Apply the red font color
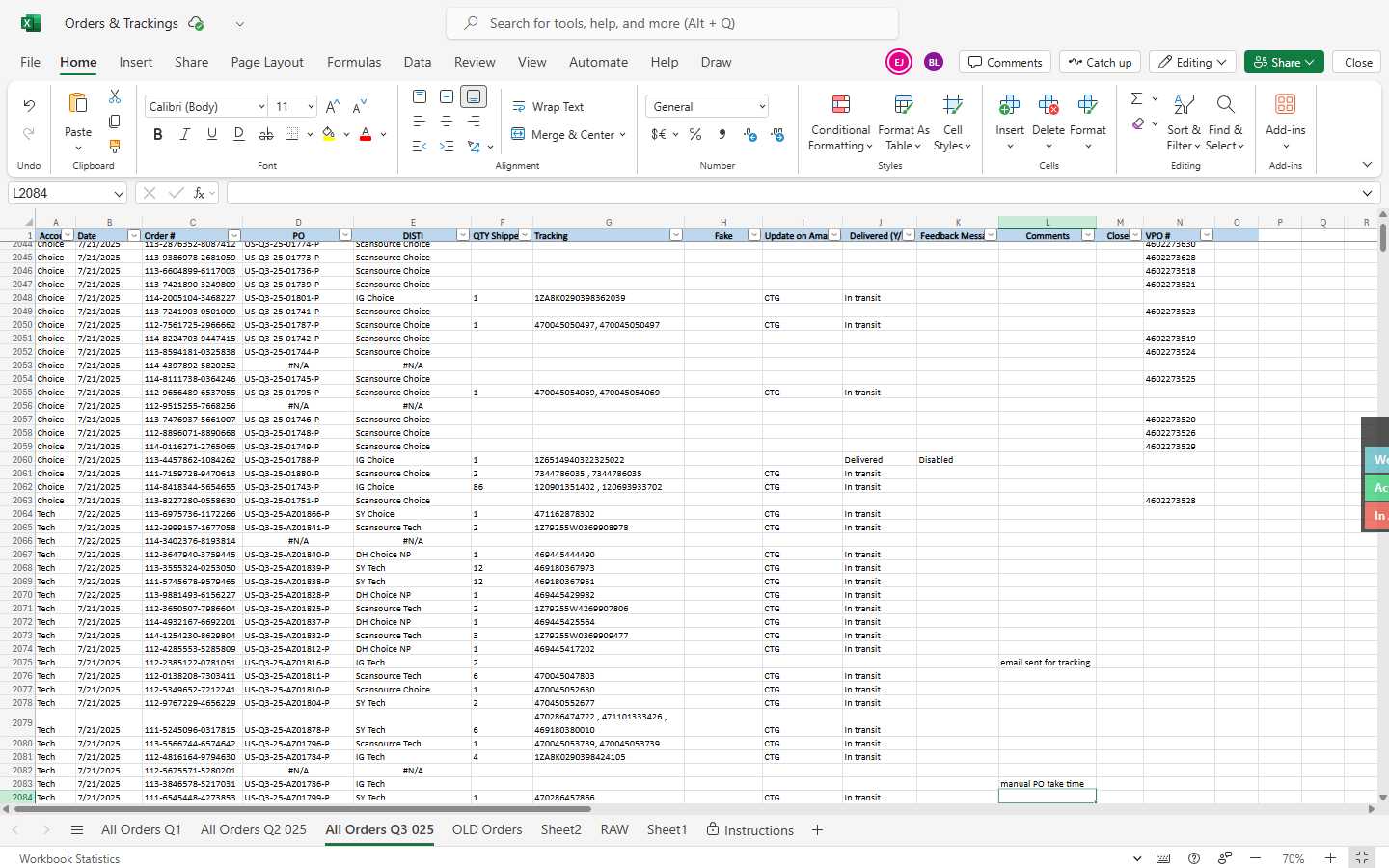Image resolution: width=1389 pixels, height=868 pixels. [366, 134]
